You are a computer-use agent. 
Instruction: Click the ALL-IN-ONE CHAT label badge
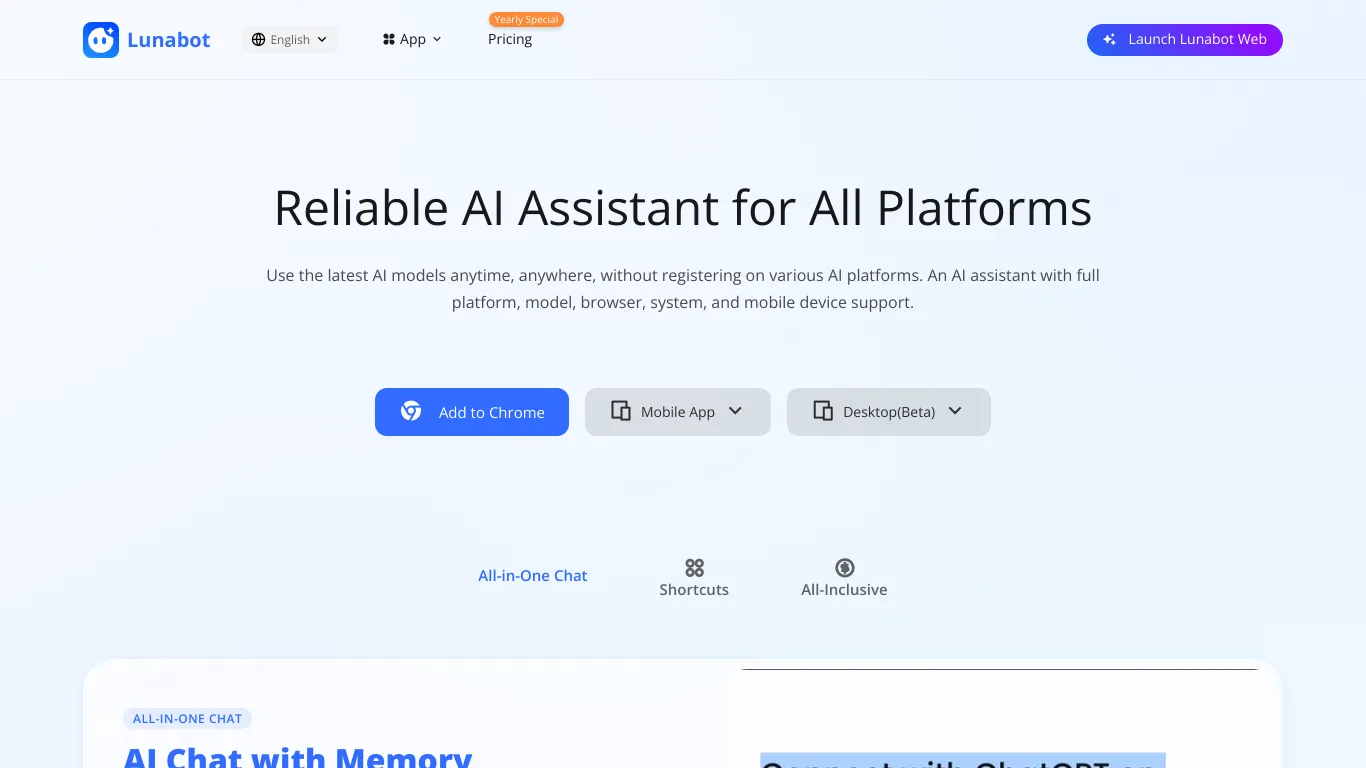click(x=188, y=719)
